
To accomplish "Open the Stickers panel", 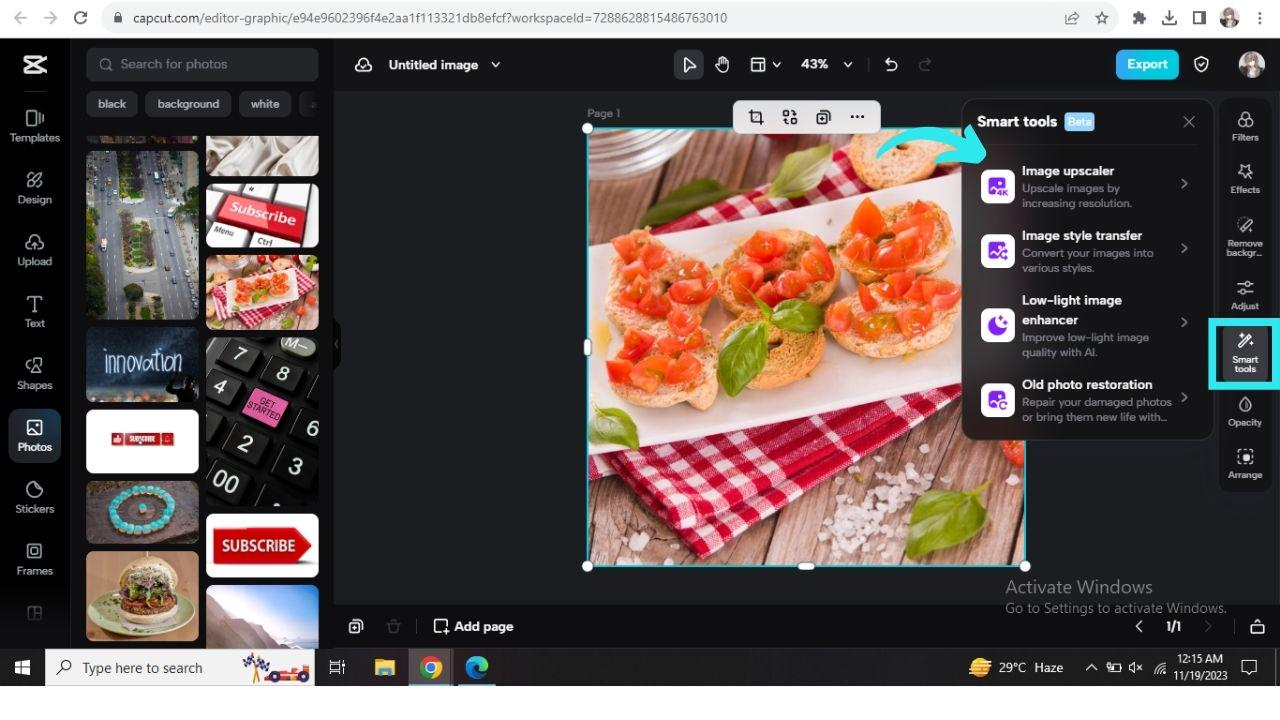I will 34,498.
